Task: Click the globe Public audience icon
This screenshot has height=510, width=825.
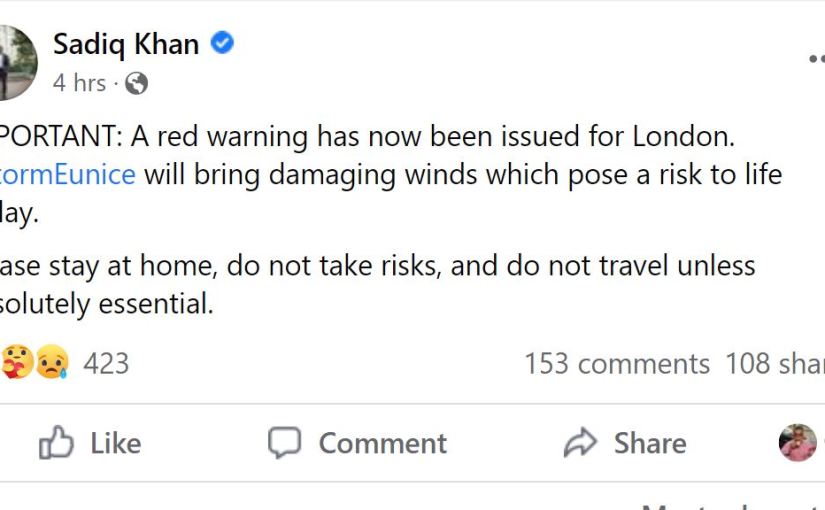Action: 137,84
